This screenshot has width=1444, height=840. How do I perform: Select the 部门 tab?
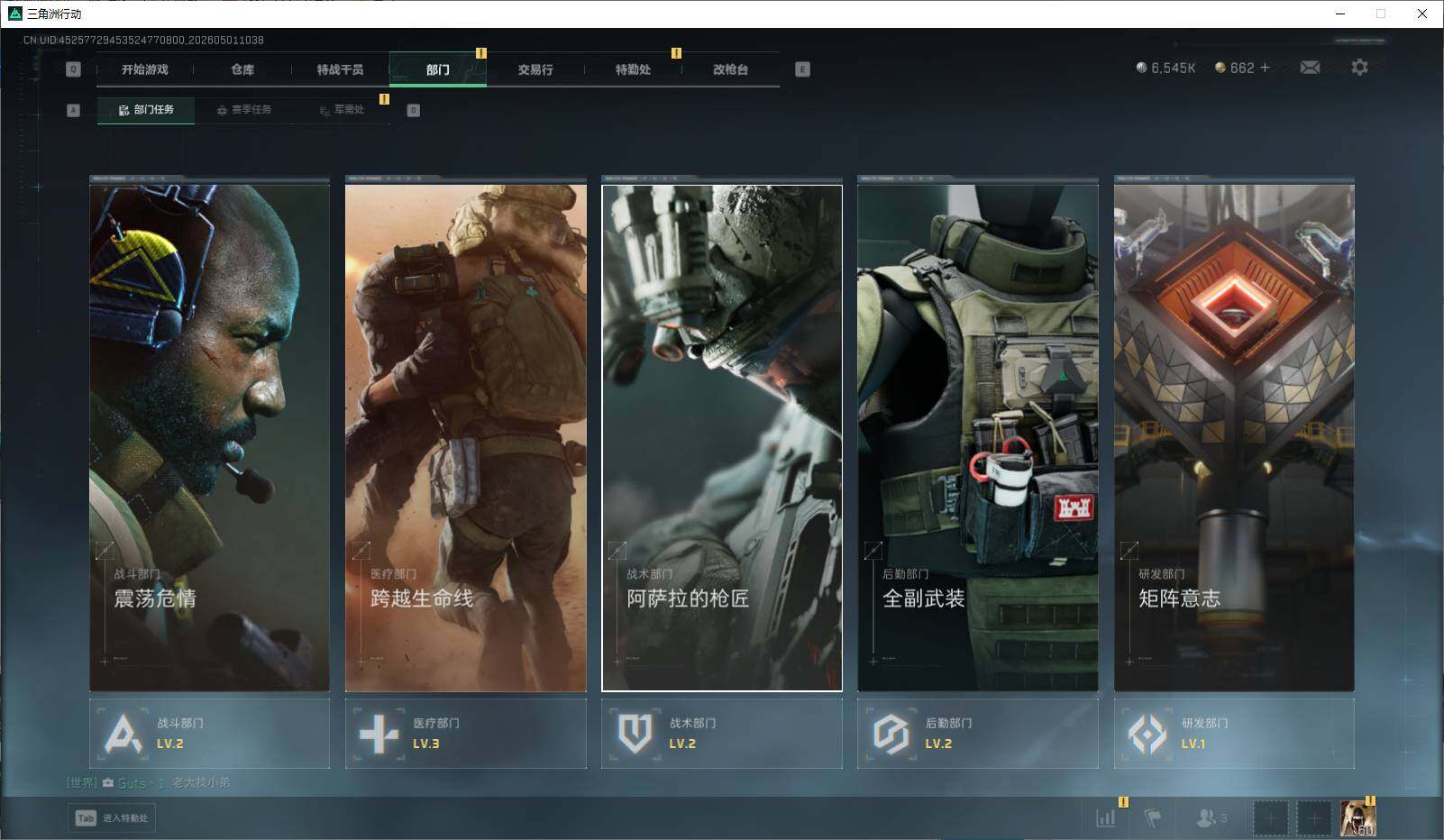438,69
